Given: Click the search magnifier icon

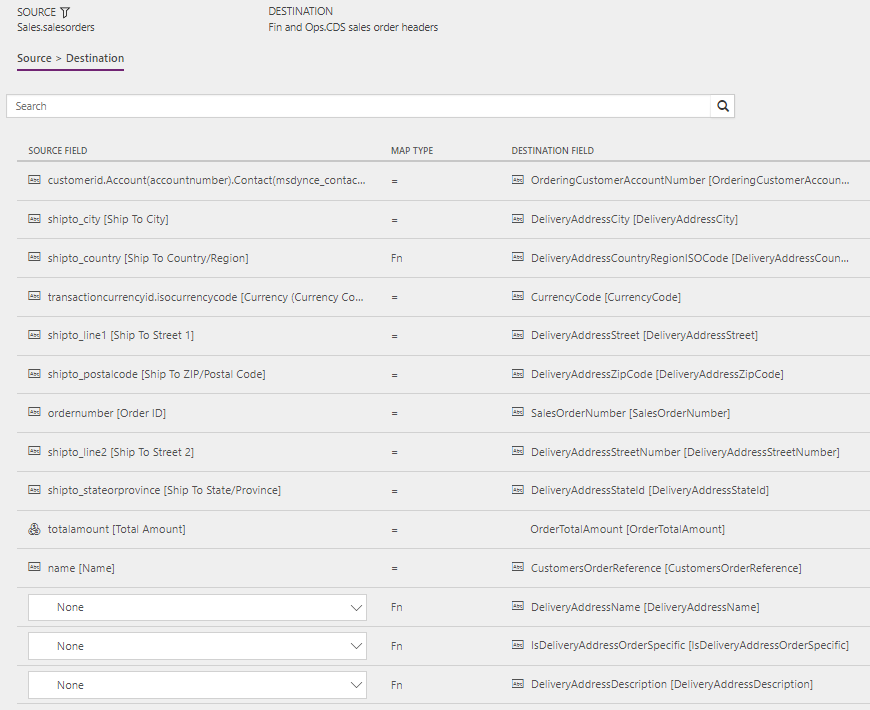Looking at the screenshot, I should (x=722, y=105).
